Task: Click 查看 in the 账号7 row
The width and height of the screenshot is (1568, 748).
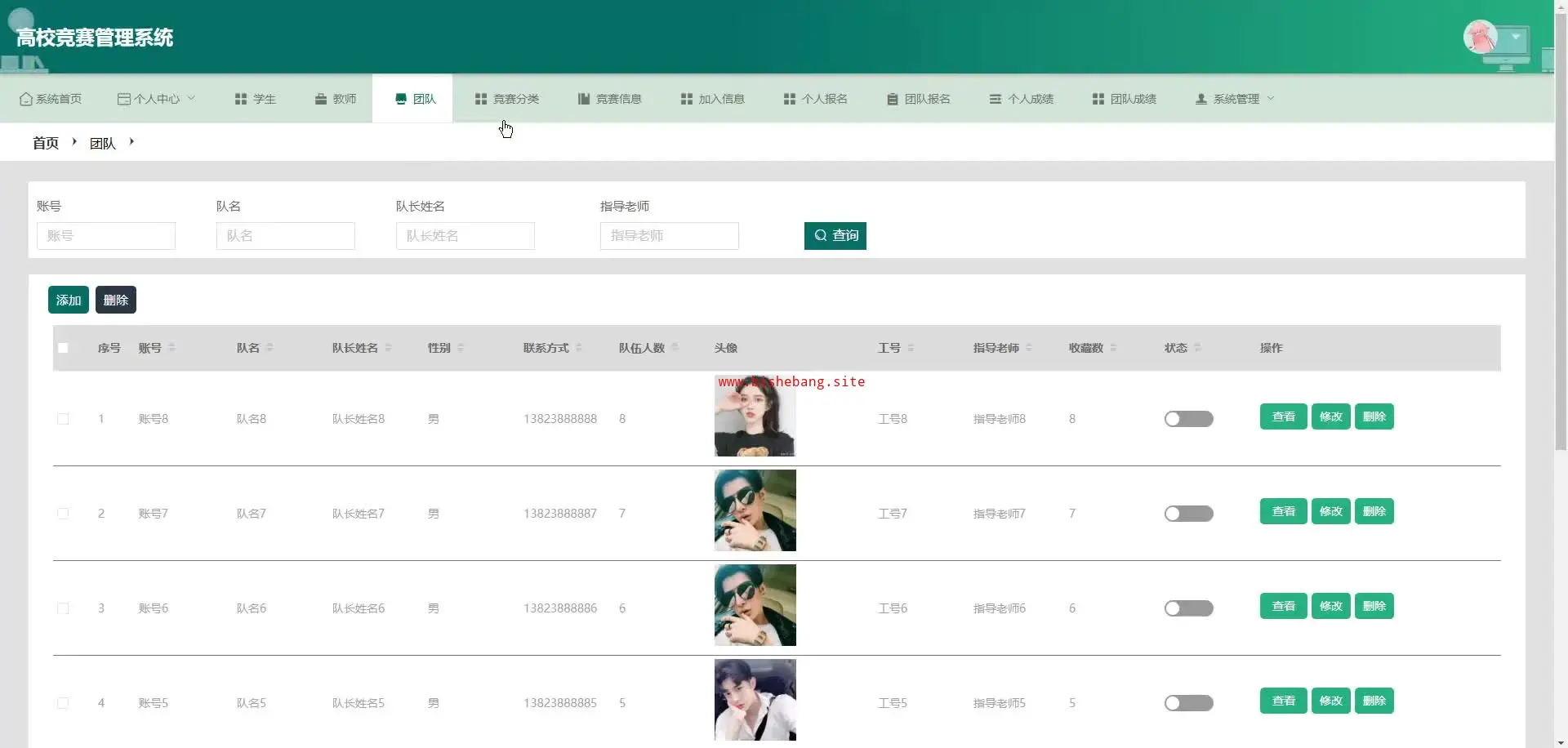Action: tap(1284, 511)
